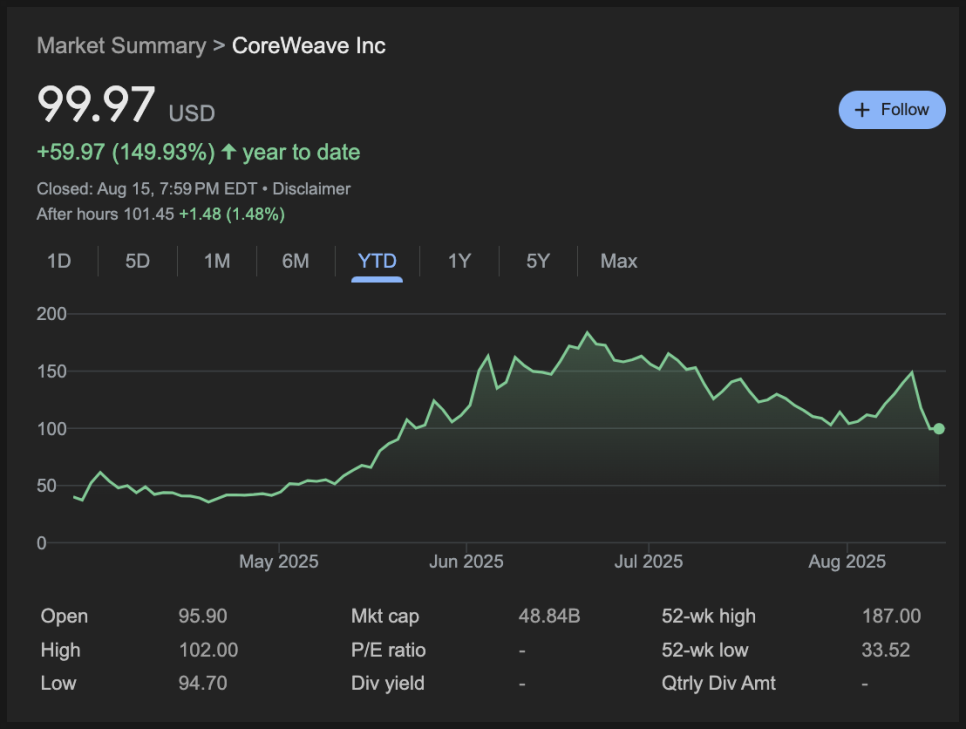Click the 200 y-axis label

51,314
